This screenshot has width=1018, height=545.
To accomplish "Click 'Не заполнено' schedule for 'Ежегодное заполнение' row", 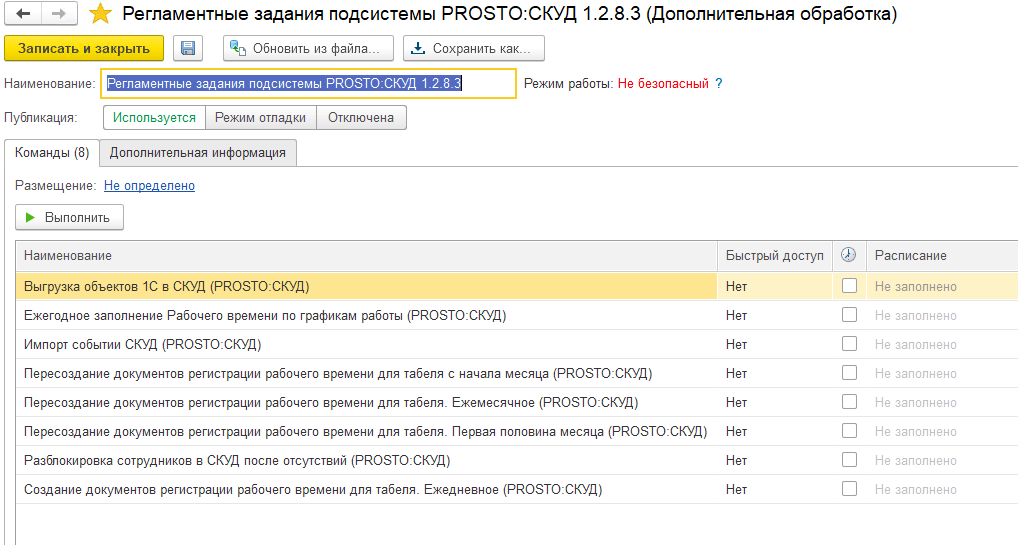I will (915, 316).
